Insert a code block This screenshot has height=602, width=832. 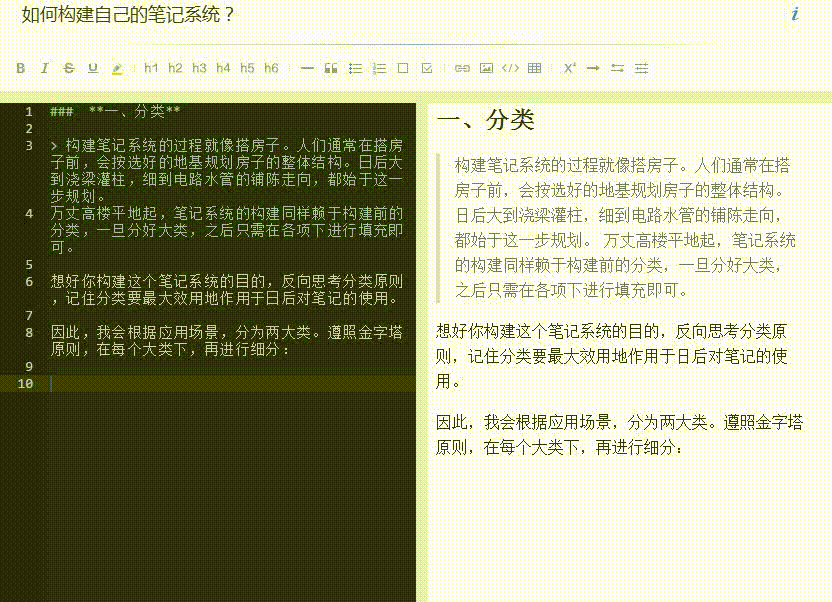510,68
